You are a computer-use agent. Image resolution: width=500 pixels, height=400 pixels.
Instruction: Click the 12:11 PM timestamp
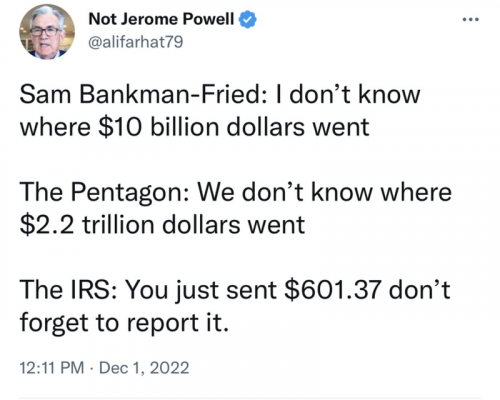52,368
